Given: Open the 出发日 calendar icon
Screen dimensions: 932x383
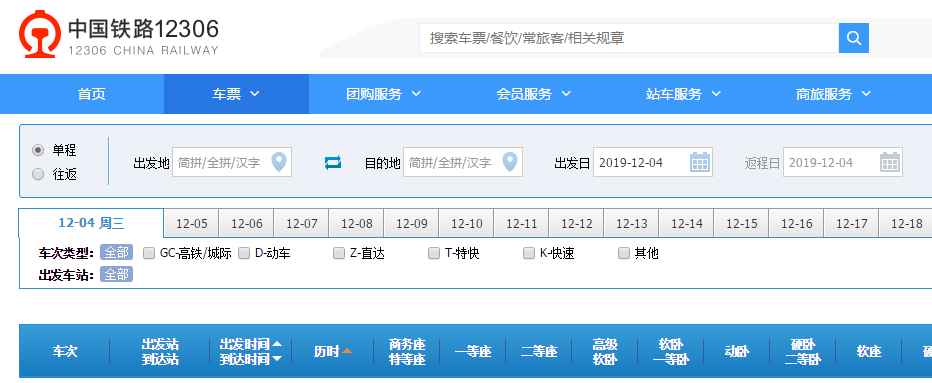Looking at the screenshot, I should 700,162.
